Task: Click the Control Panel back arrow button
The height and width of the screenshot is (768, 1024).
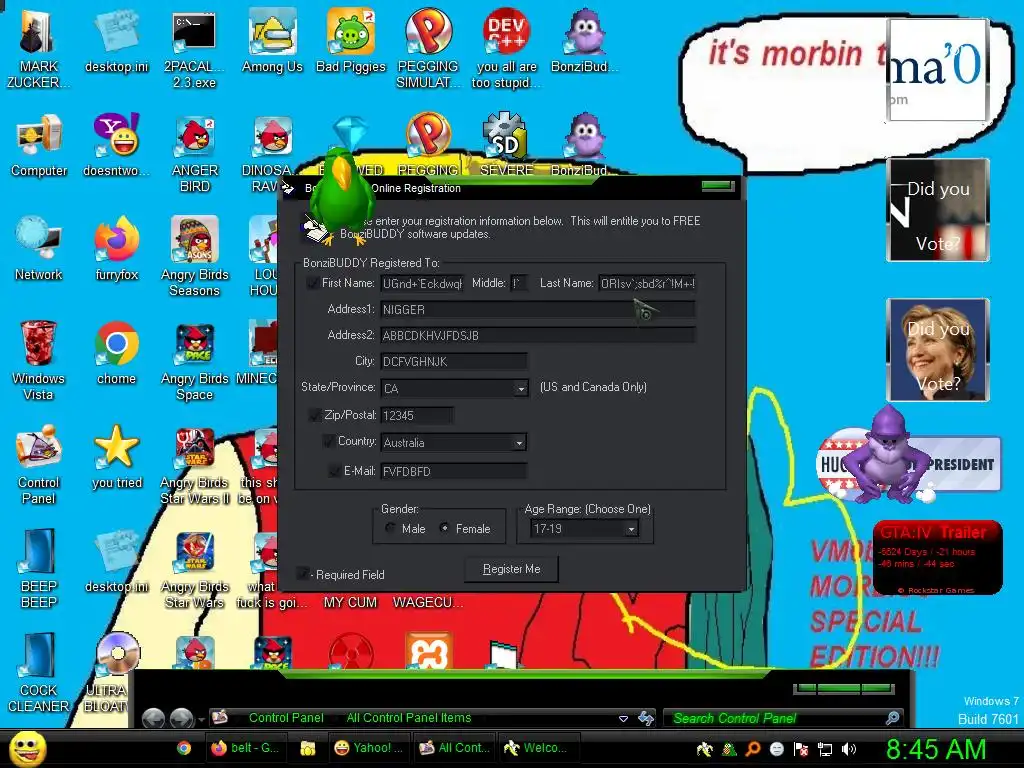Action: pos(153,719)
